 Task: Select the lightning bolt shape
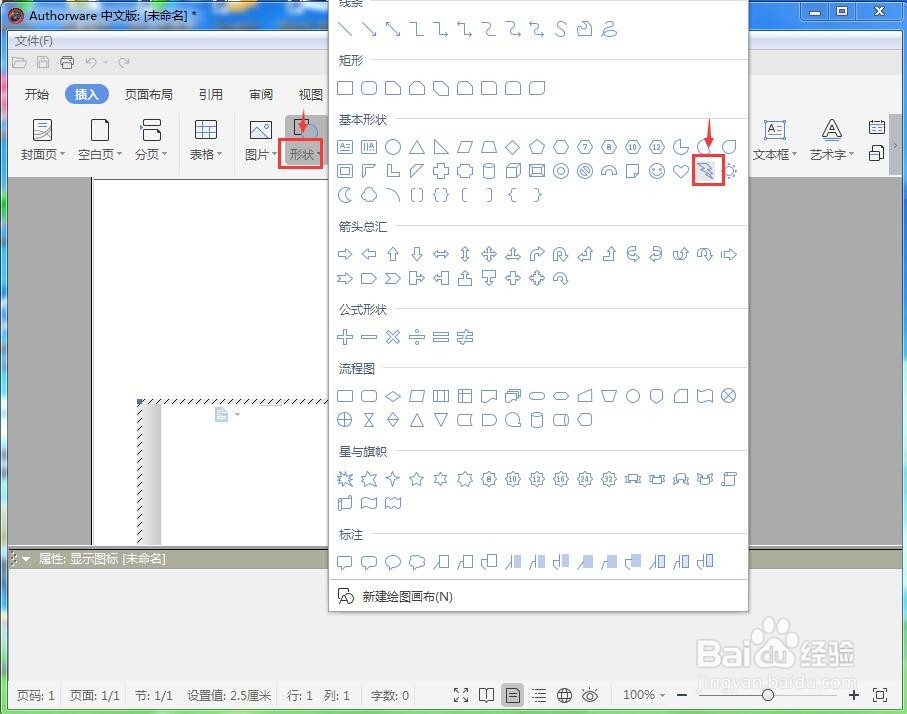(706, 171)
